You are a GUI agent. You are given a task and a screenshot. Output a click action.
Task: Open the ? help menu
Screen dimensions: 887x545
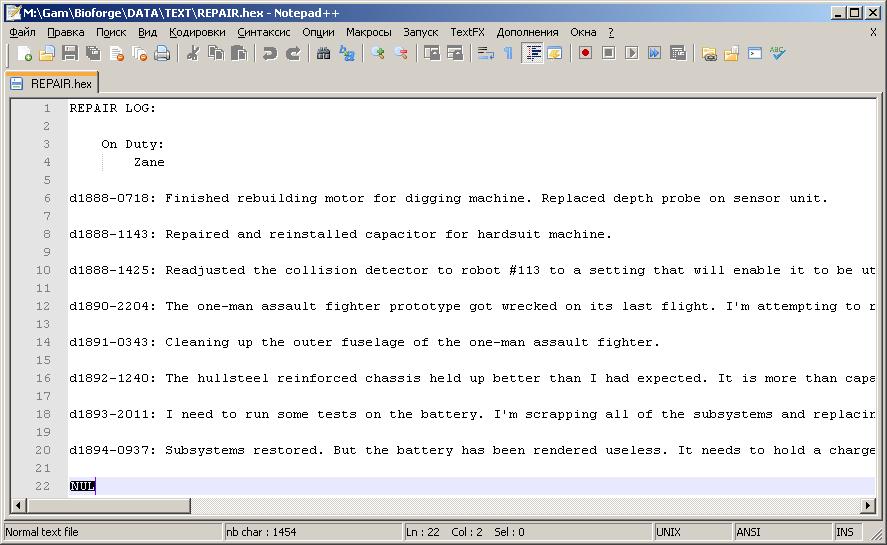pos(611,32)
